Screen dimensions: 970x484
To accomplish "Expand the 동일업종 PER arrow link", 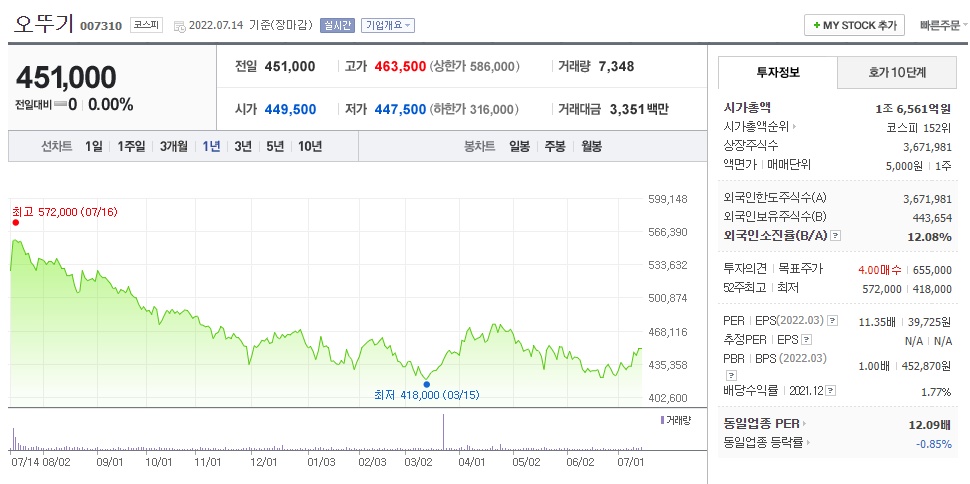I will [x=805, y=424].
